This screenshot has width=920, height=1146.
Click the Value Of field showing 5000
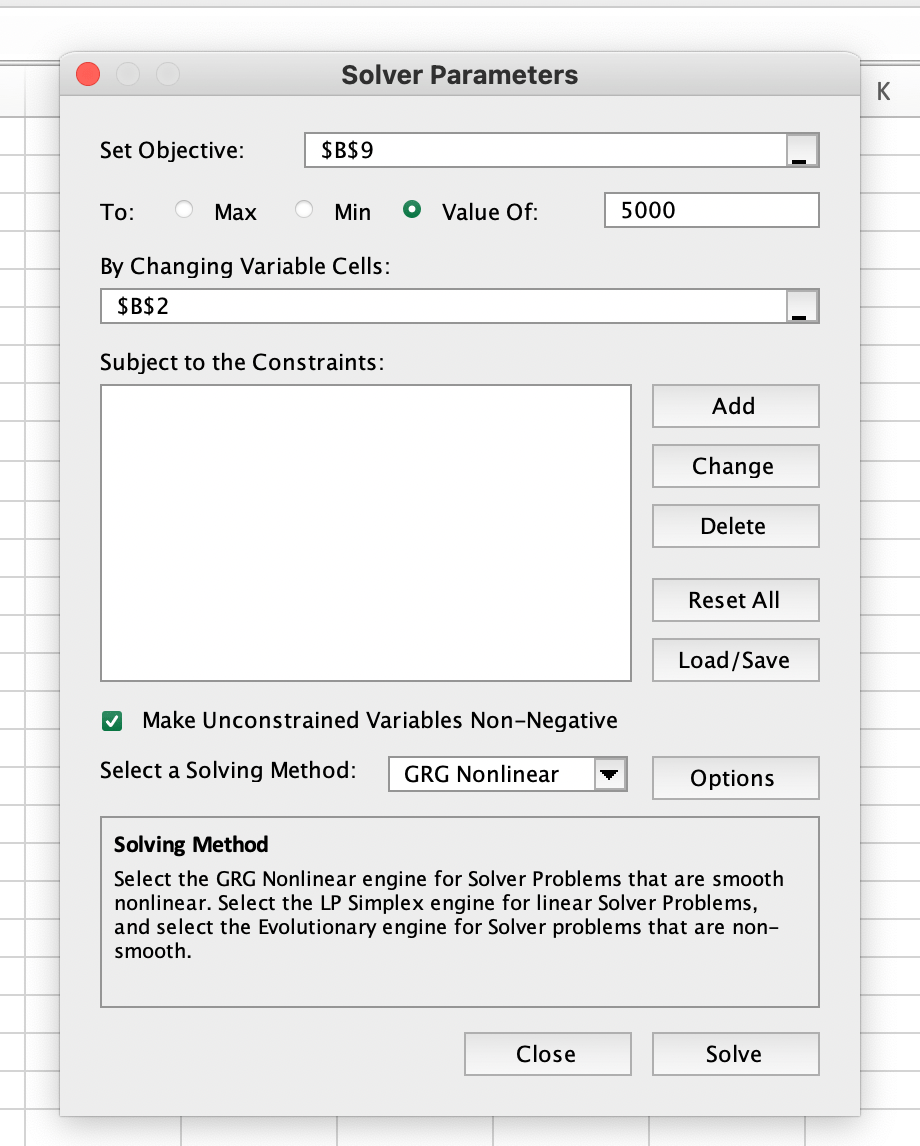(712, 210)
